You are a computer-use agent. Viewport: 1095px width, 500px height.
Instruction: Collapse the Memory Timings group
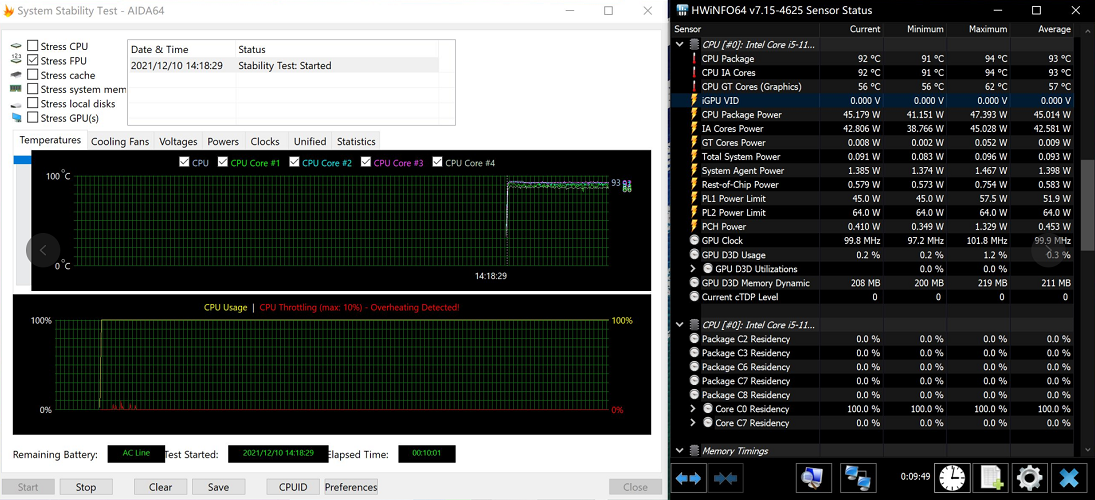[x=680, y=451]
